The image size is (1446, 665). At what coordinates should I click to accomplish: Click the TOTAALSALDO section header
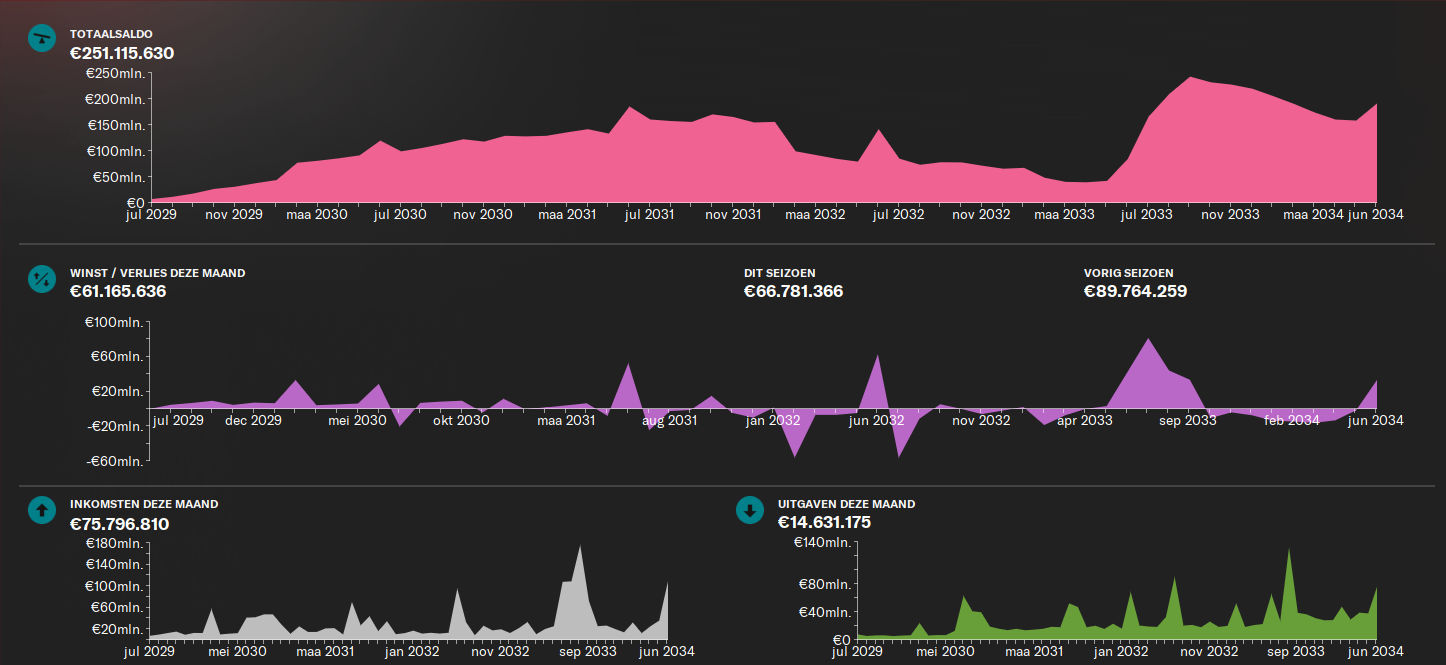pyautogui.click(x=110, y=33)
